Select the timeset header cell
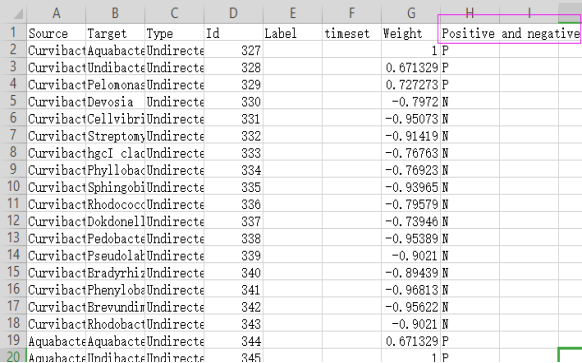The height and width of the screenshot is (363, 582). (x=352, y=33)
